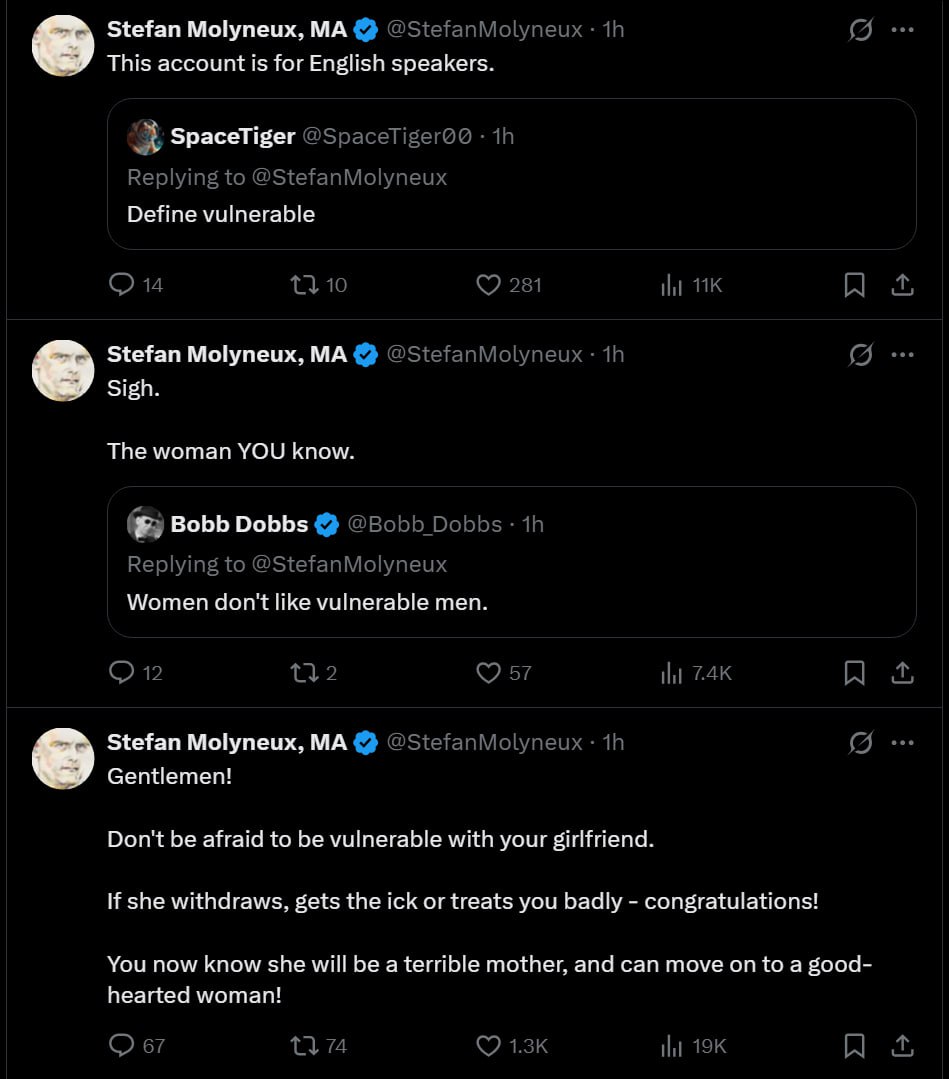The image size is (949, 1079).
Task: Share the 'Gentlemen!' tweet
Action: point(902,1045)
